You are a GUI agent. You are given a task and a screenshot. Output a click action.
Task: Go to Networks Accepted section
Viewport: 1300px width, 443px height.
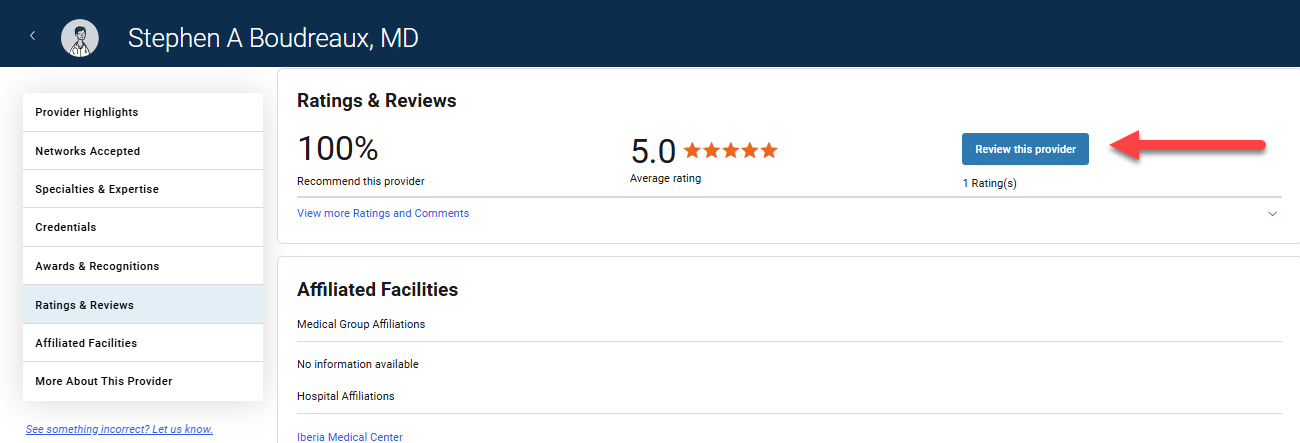143,151
